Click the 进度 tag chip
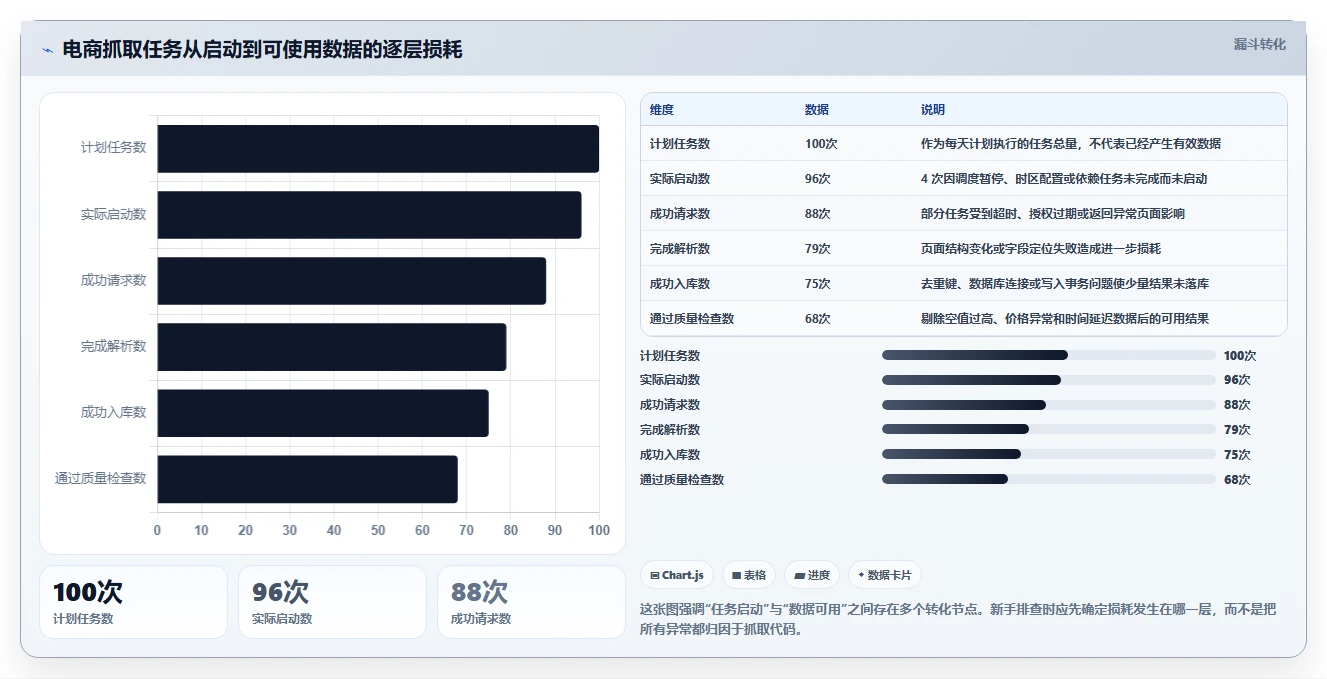The height and width of the screenshot is (679, 1327). (812, 575)
